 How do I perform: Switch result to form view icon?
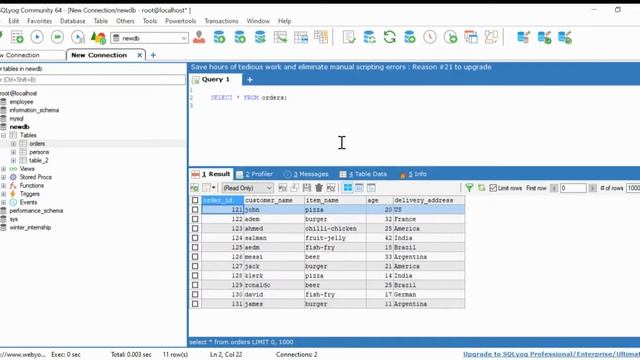pos(359,188)
